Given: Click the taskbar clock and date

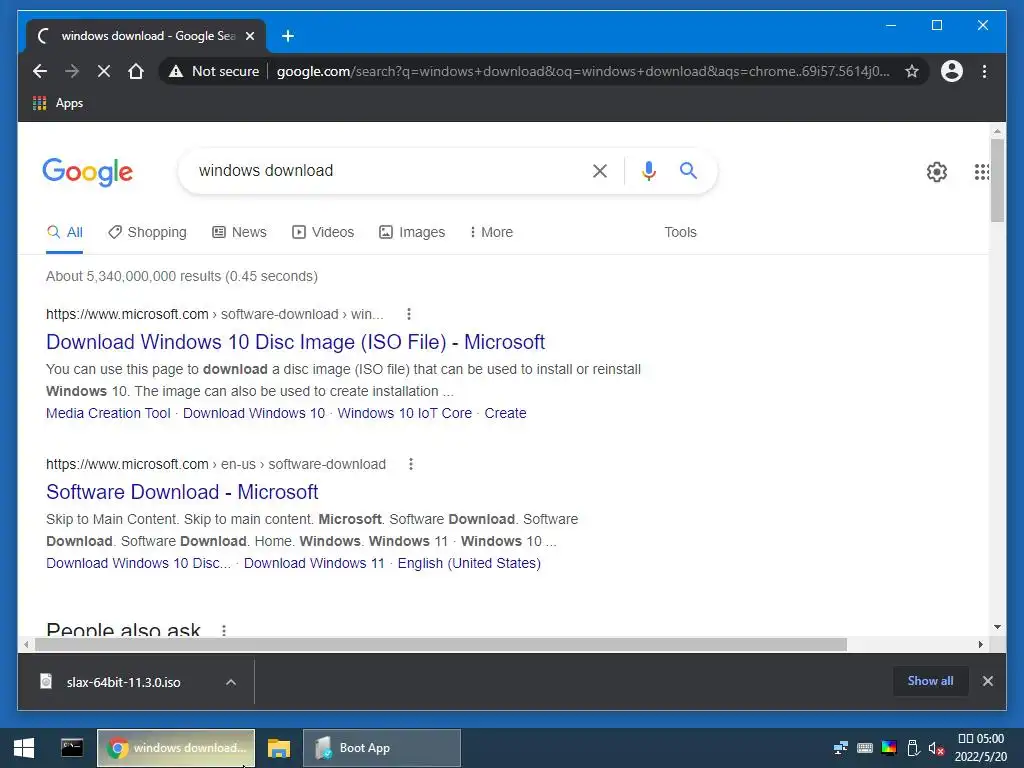Looking at the screenshot, I should click(981, 748).
